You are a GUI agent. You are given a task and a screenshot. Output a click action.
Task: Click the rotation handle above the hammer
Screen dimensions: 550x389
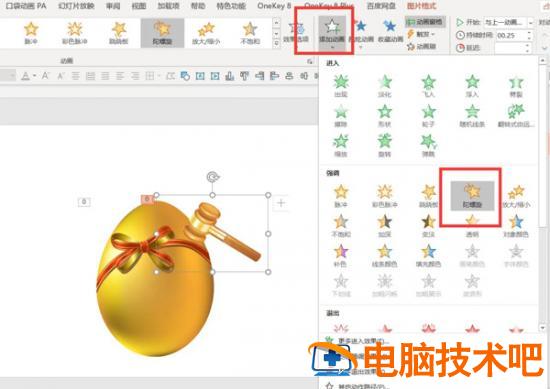(x=212, y=177)
